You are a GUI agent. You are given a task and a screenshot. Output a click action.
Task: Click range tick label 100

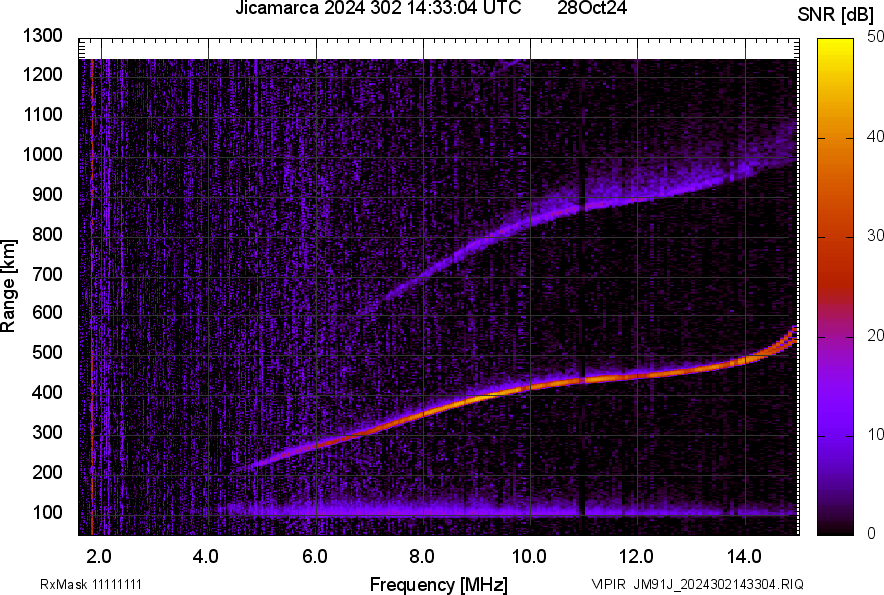47,513
